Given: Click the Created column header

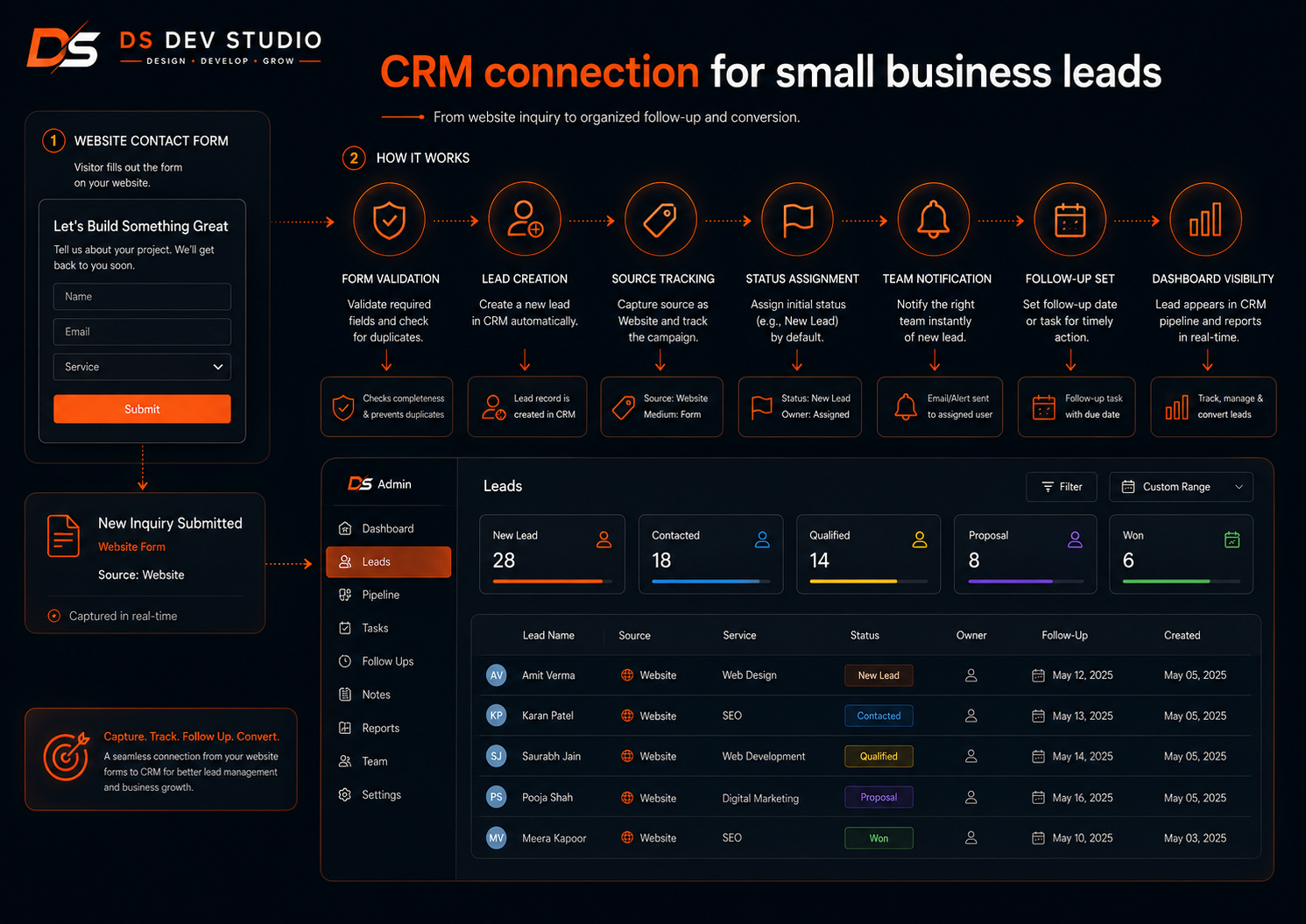Looking at the screenshot, I should (1182, 636).
